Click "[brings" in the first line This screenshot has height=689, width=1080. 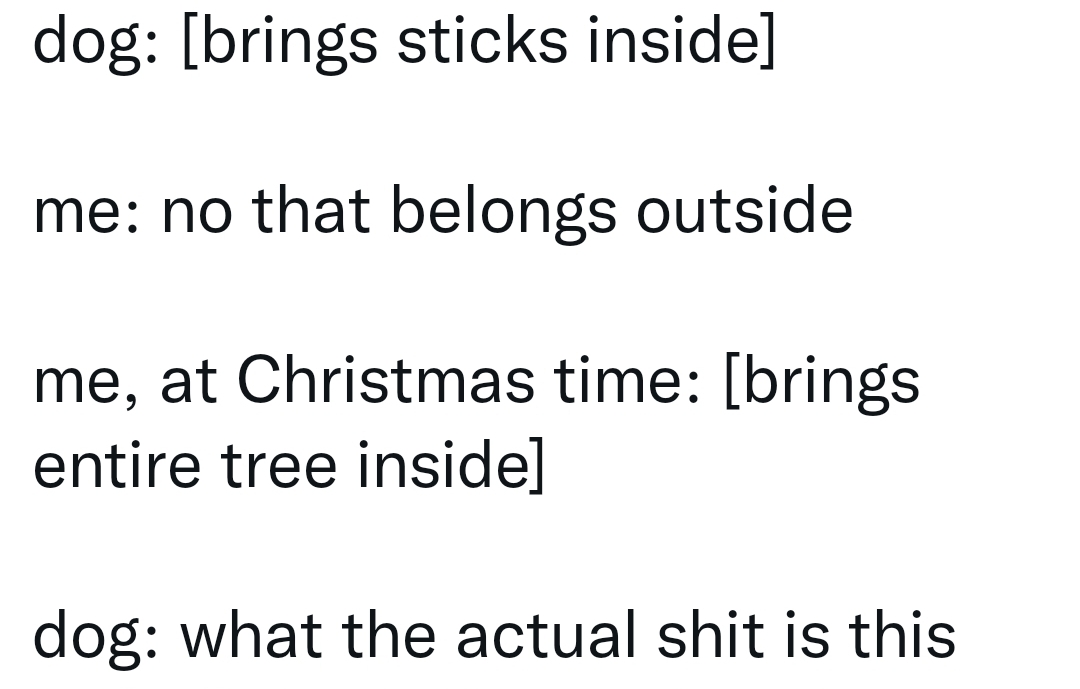pyautogui.click(x=280, y=44)
